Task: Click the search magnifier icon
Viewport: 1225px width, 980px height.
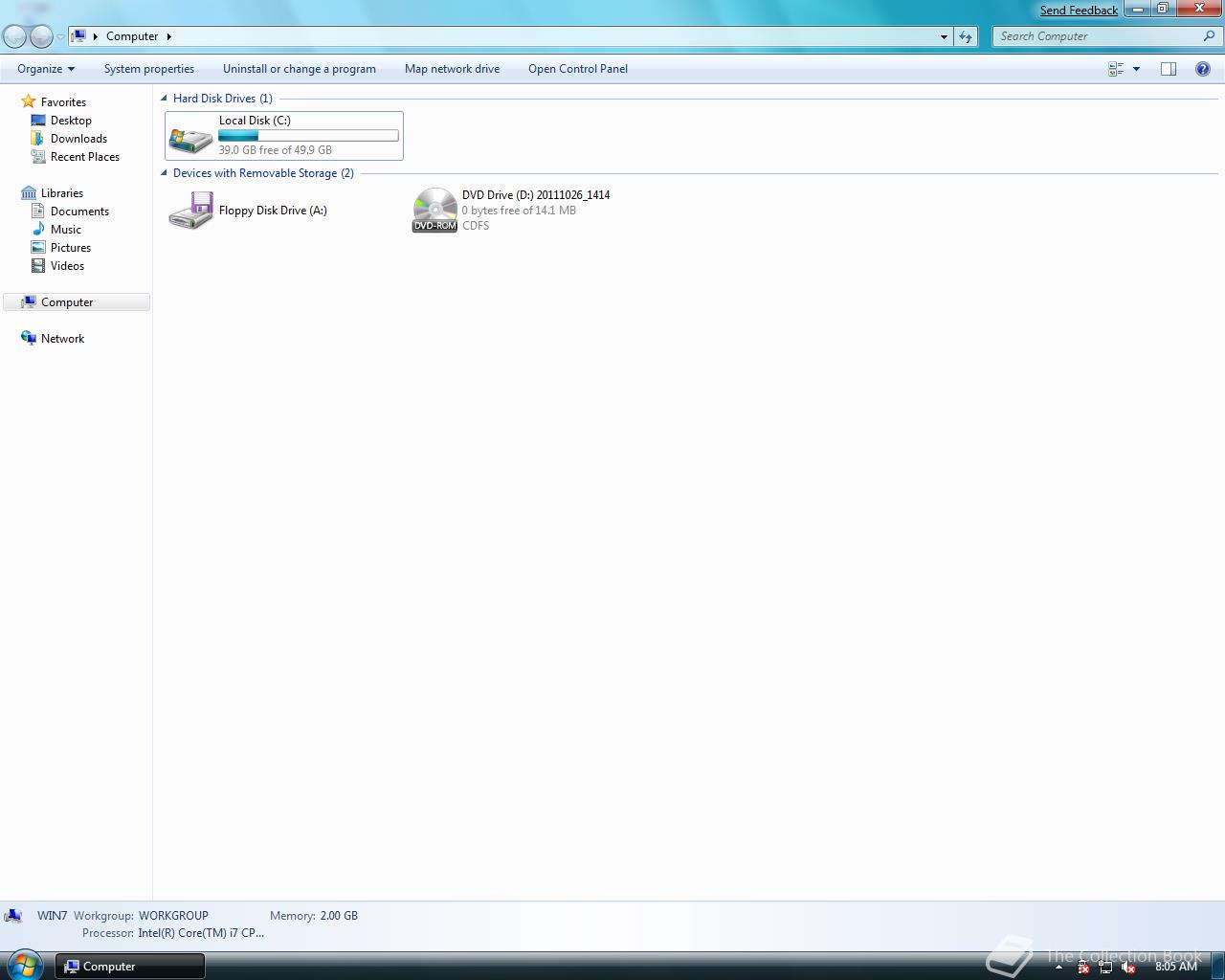Action: pyautogui.click(x=1210, y=36)
